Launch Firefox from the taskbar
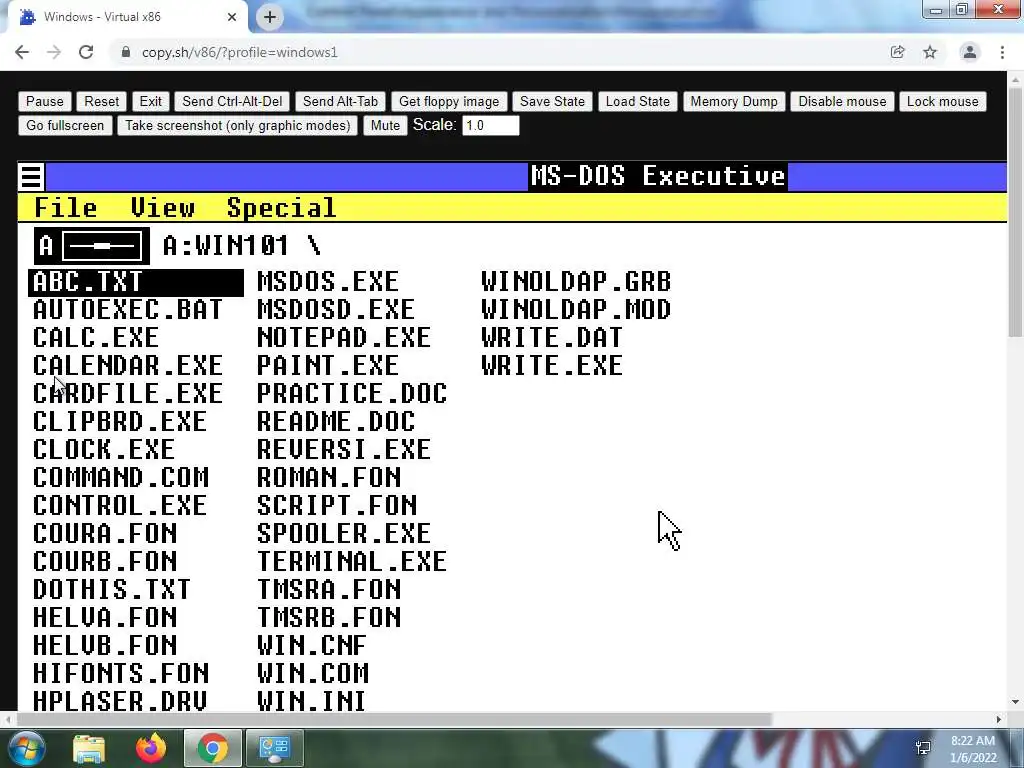Screen dimensions: 1024x768 (151, 748)
